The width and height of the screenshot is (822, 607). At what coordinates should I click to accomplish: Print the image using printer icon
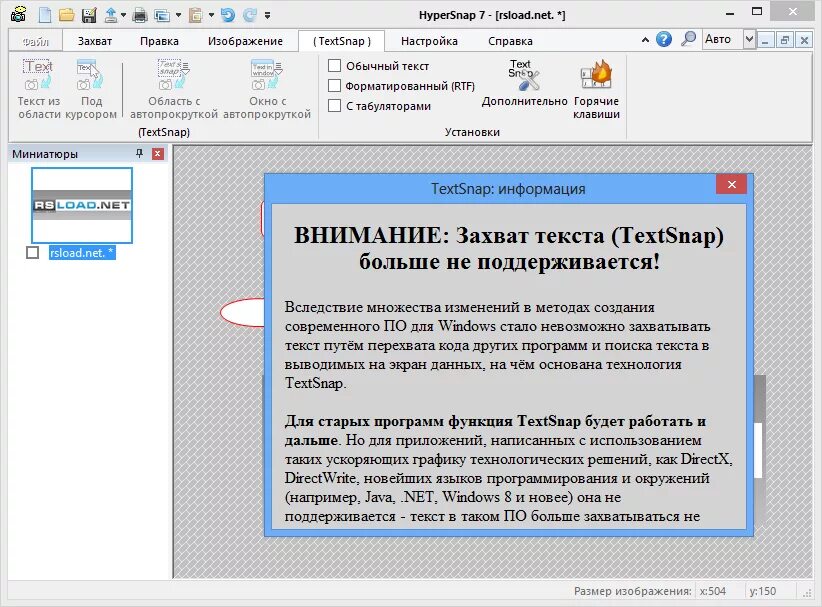pyautogui.click(x=140, y=15)
